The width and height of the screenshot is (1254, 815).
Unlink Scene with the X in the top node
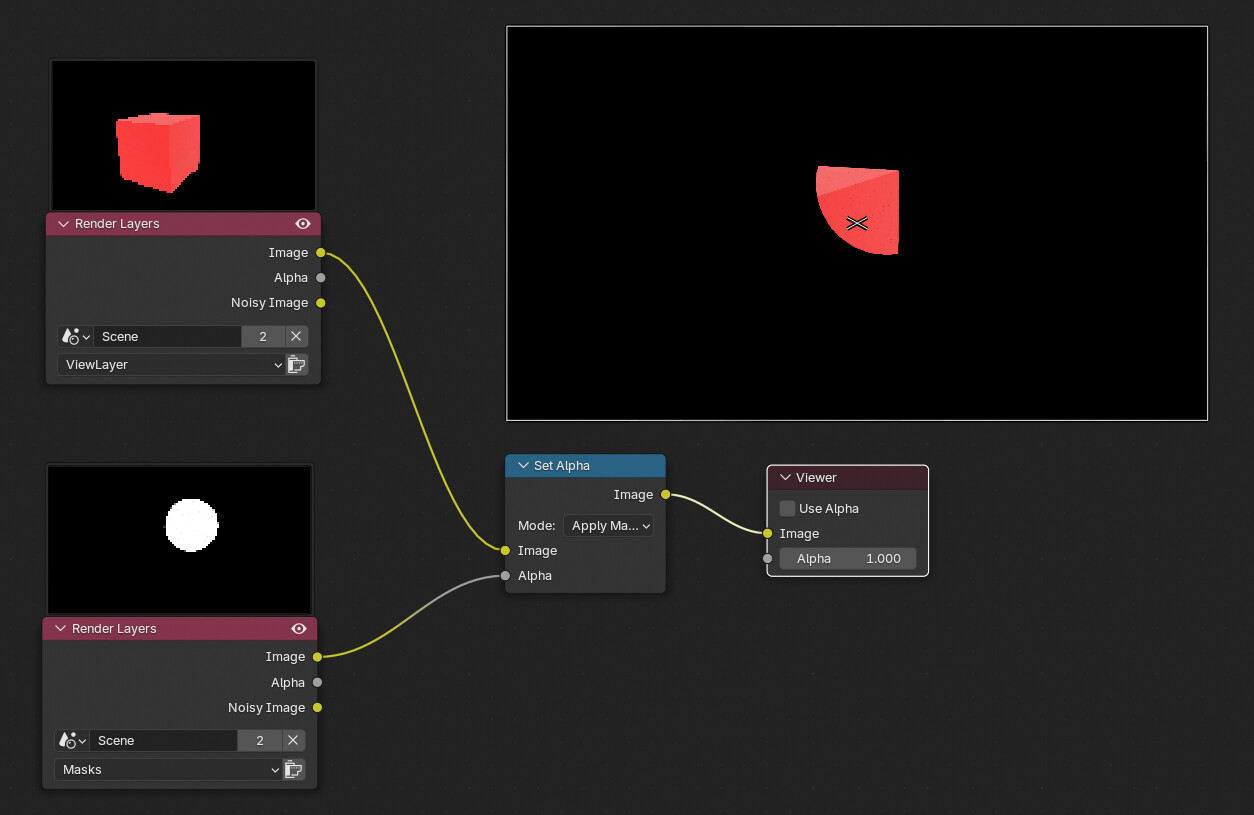[296, 336]
